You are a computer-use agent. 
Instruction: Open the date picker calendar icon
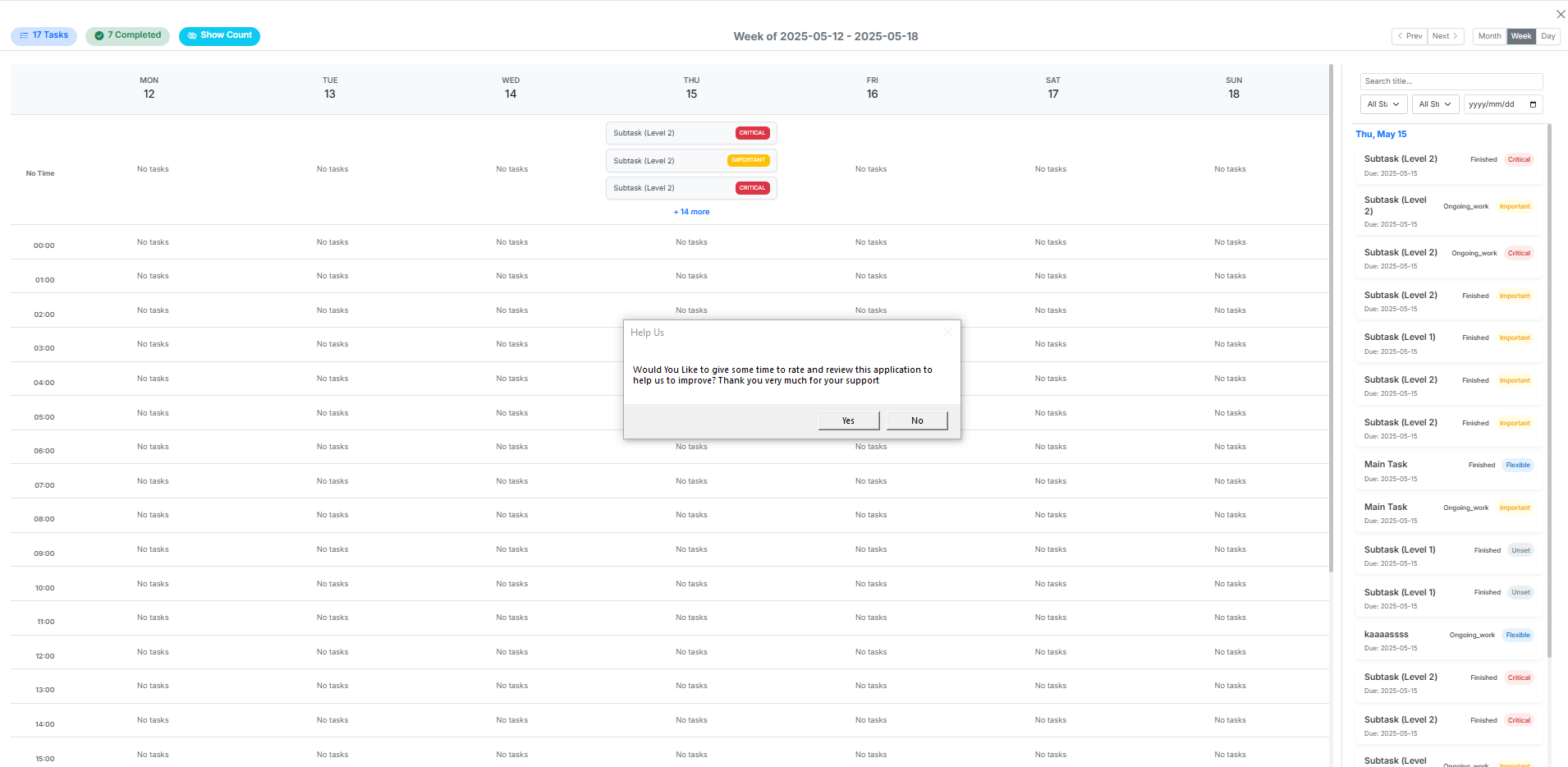[x=1533, y=104]
